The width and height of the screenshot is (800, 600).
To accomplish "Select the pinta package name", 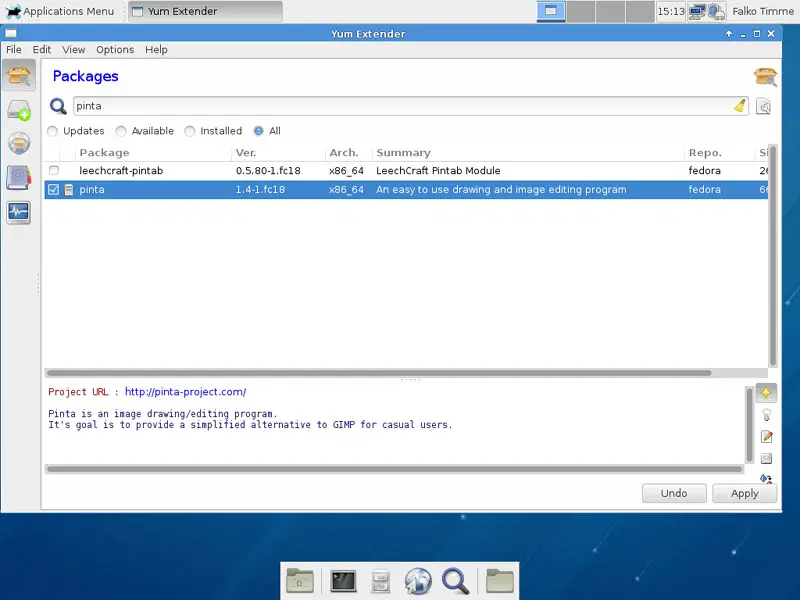I will [92, 190].
